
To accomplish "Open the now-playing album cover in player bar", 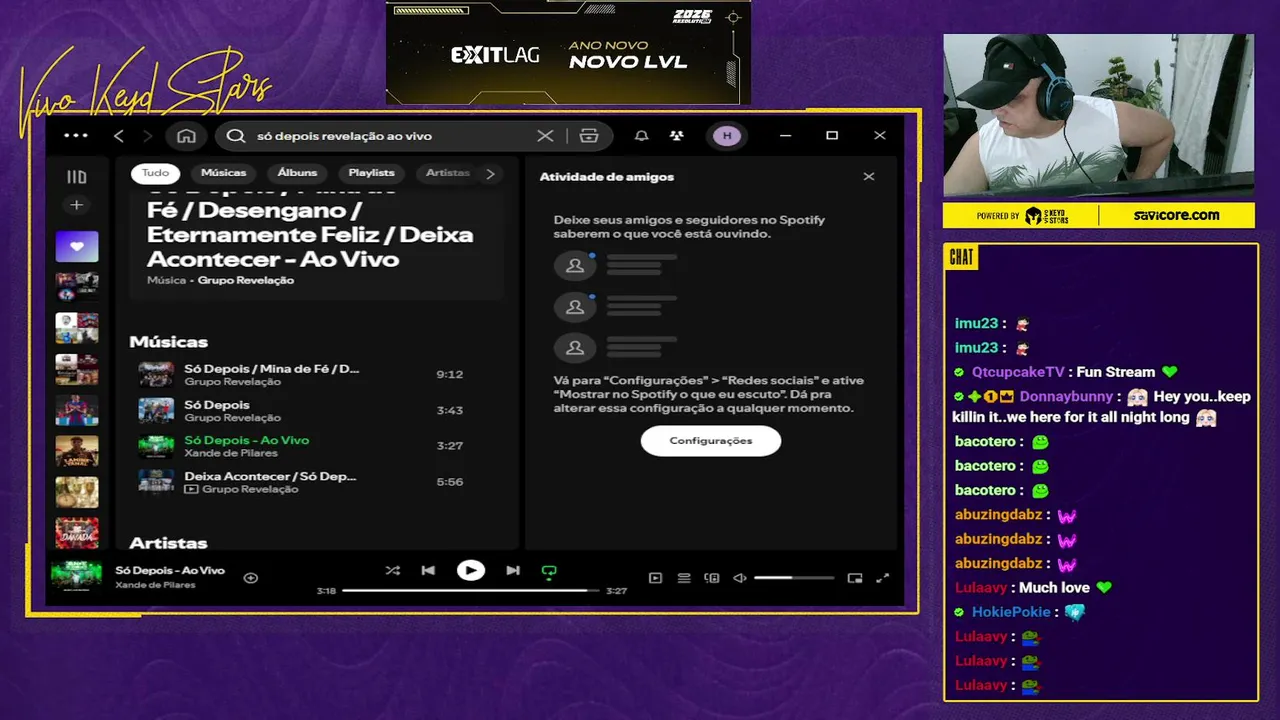I will (x=77, y=577).
